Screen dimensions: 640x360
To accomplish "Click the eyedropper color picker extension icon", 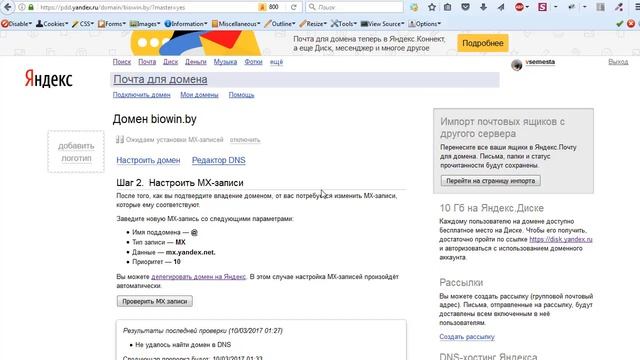I will tap(619, 7).
